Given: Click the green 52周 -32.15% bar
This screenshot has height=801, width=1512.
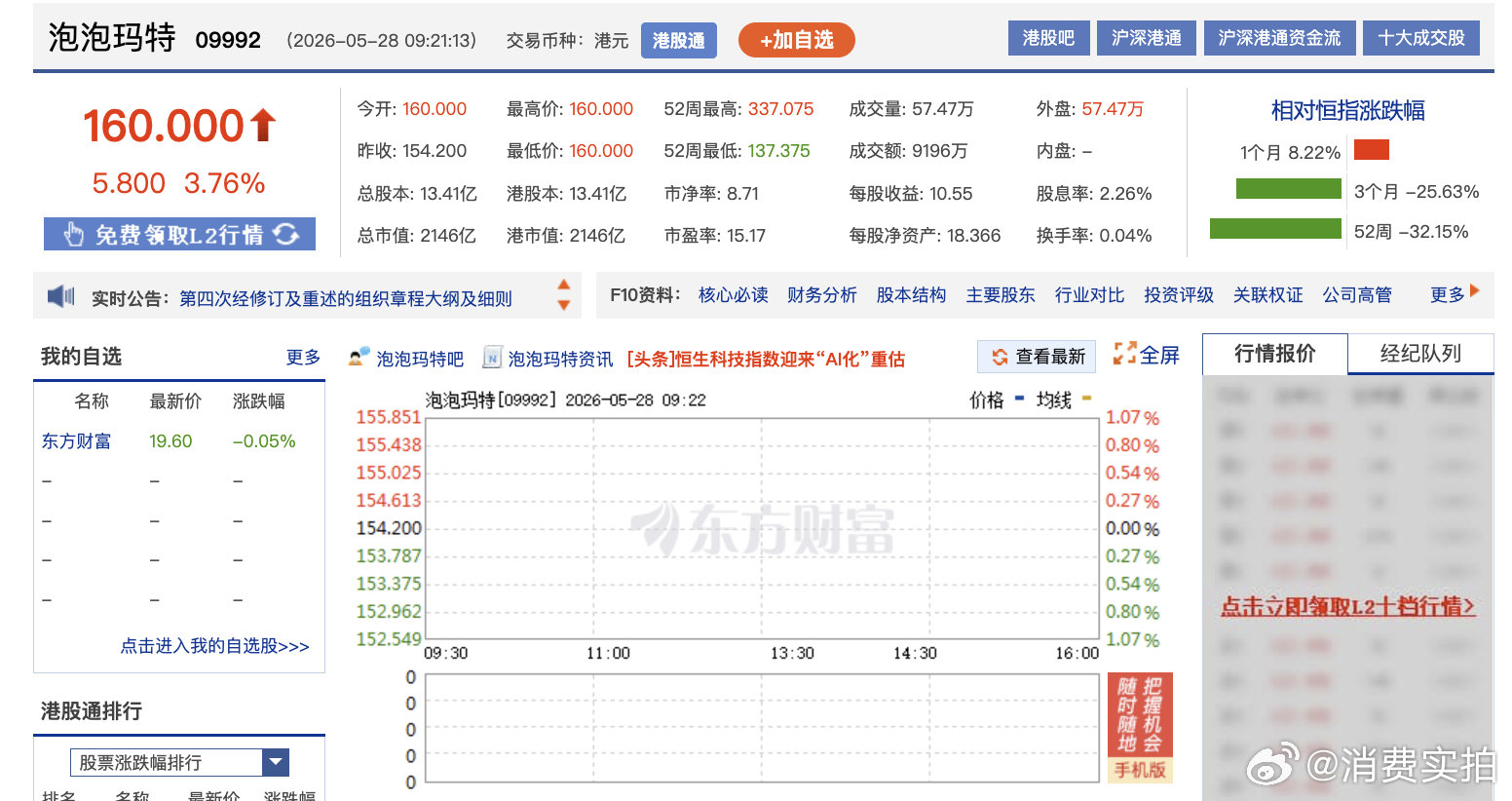Looking at the screenshot, I should click(1275, 228).
